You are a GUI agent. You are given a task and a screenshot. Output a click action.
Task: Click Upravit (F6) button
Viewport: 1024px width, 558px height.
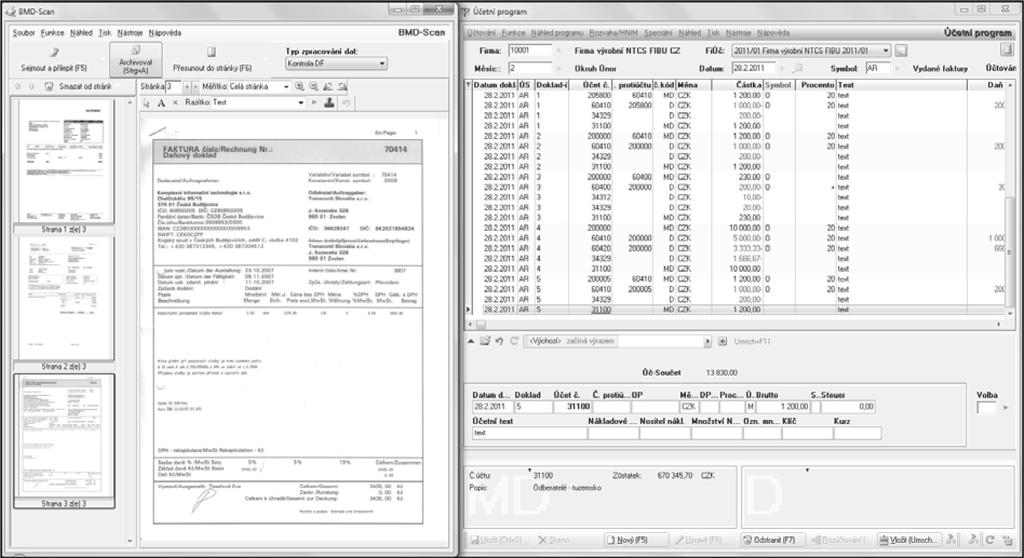click(x=700, y=540)
